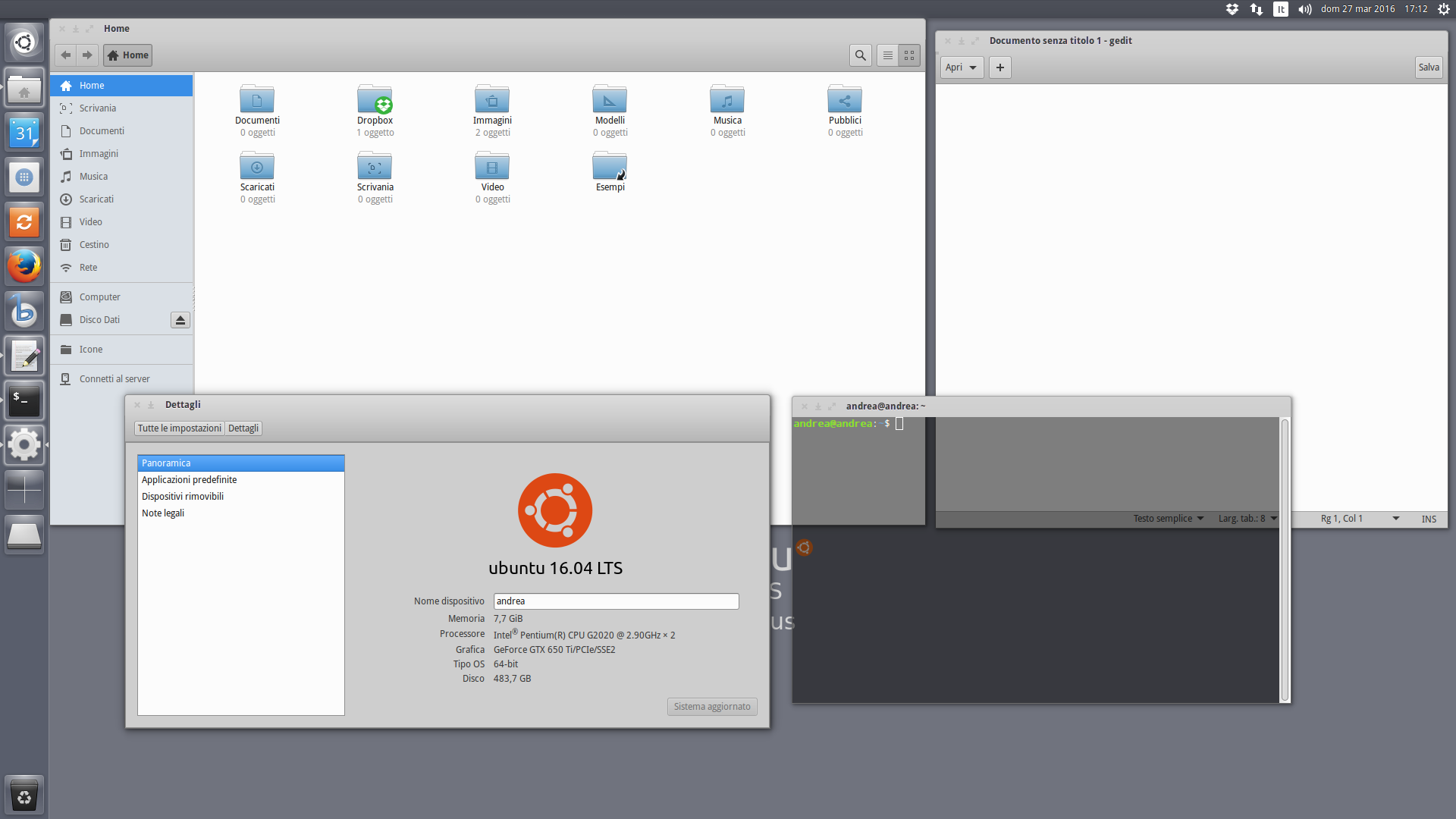1456x819 pixels.
Task: Open the Scaricati folder icon
Action: (258, 177)
